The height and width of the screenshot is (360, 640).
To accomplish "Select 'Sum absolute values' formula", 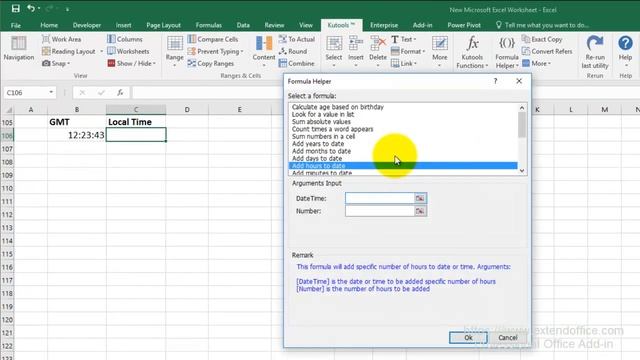I will (x=403, y=122).
